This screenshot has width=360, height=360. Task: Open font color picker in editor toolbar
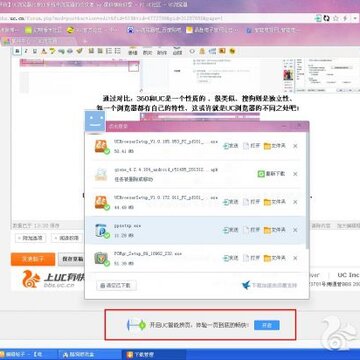43,51
